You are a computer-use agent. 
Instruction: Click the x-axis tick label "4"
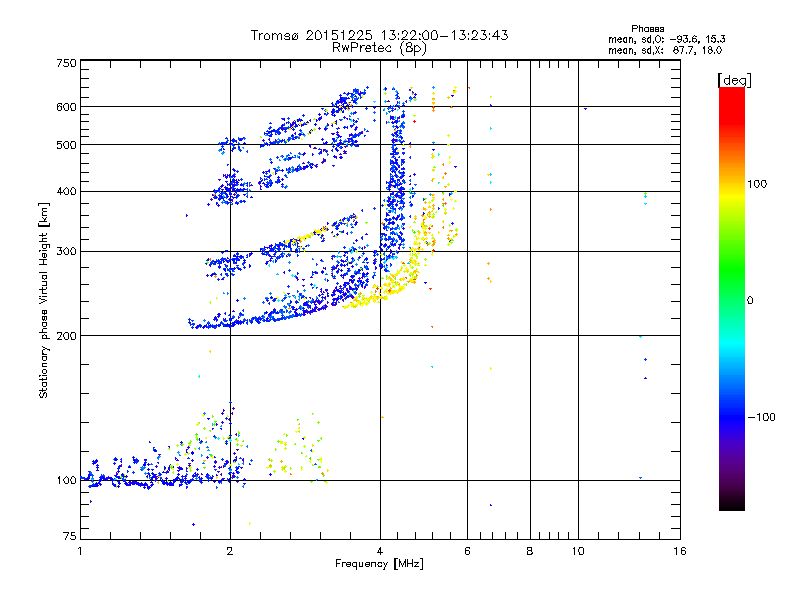(380, 551)
